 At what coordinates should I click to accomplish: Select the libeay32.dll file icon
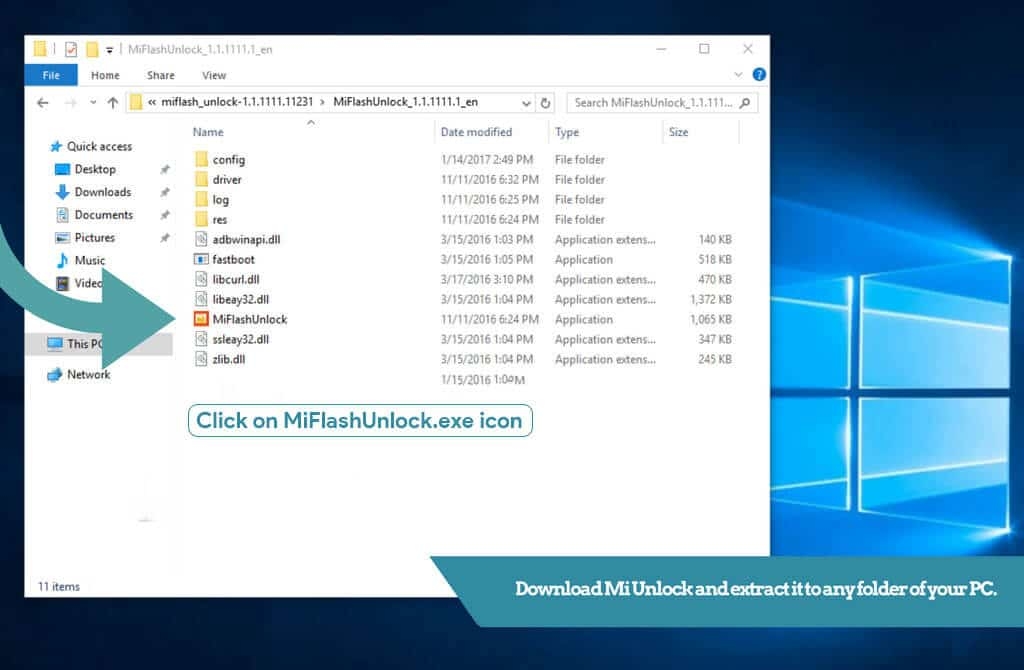tap(201, 299)
